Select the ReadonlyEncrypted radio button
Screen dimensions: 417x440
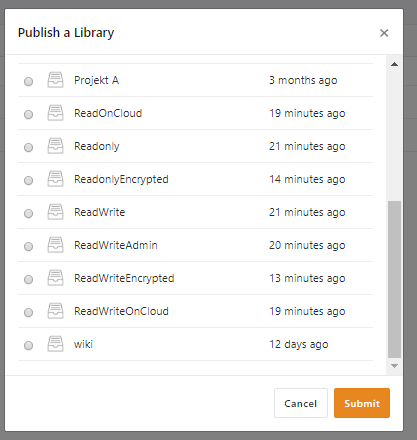tap(29, 180)
